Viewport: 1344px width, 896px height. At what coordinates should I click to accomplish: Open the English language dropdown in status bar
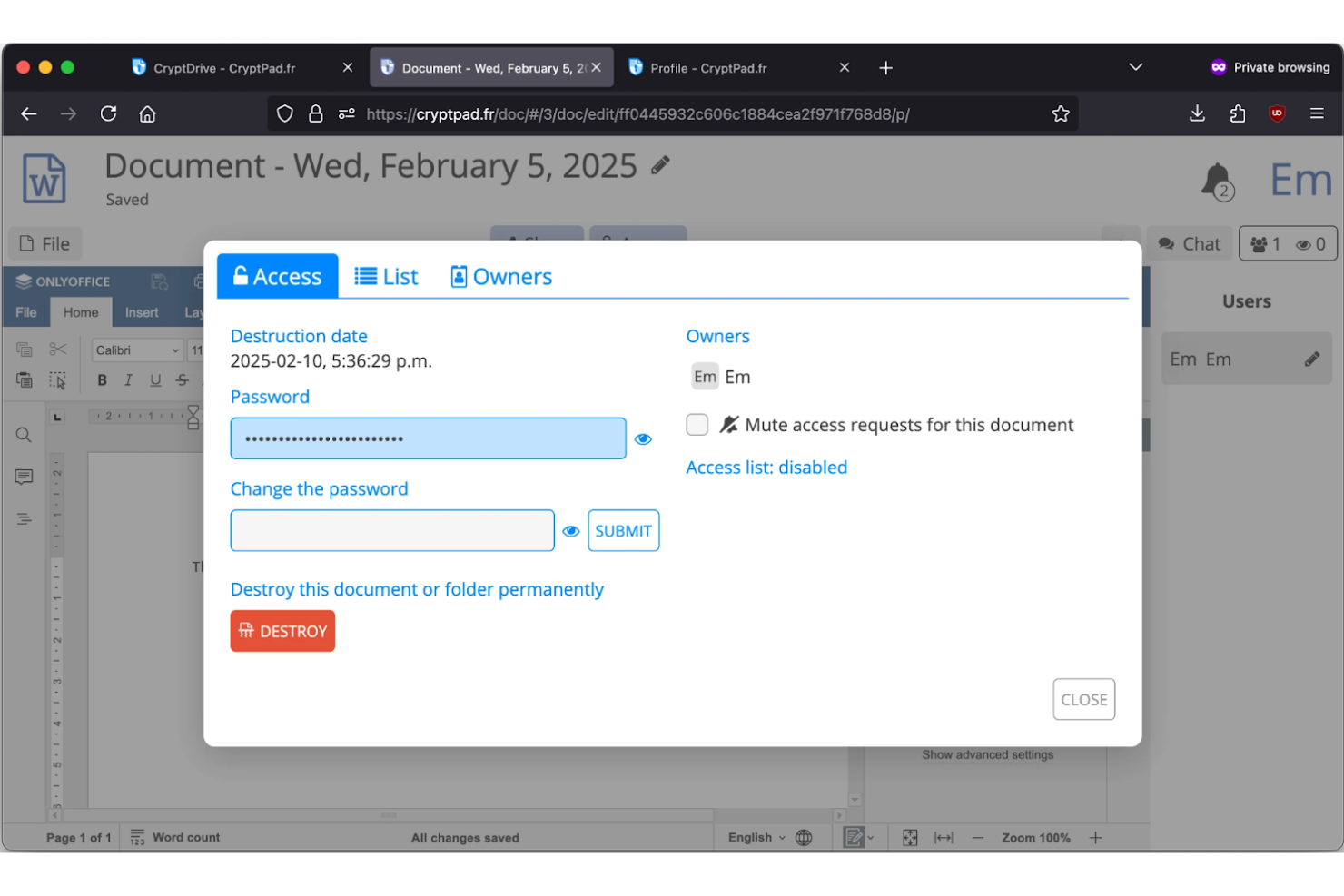756,838
